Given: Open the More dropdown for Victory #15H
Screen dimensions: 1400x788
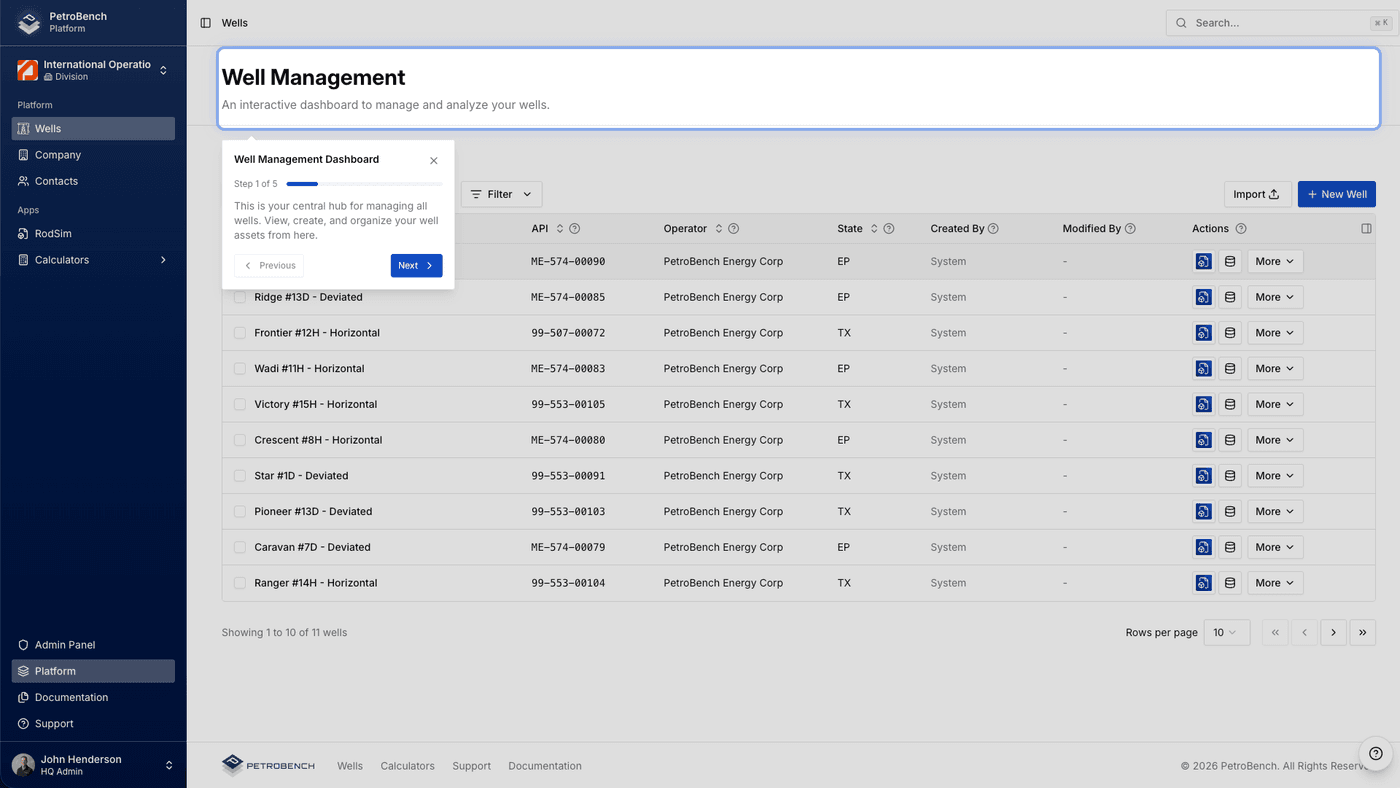Looking at the screenshot, I should click(1274, 404).
